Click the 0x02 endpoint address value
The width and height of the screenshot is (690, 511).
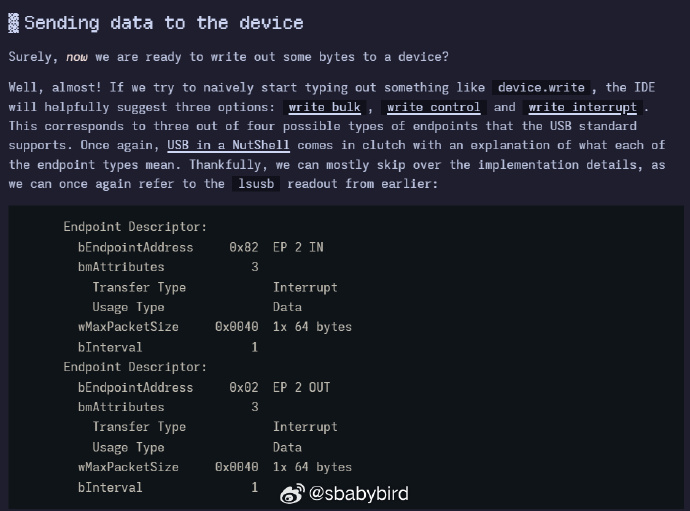pos(244,387)
